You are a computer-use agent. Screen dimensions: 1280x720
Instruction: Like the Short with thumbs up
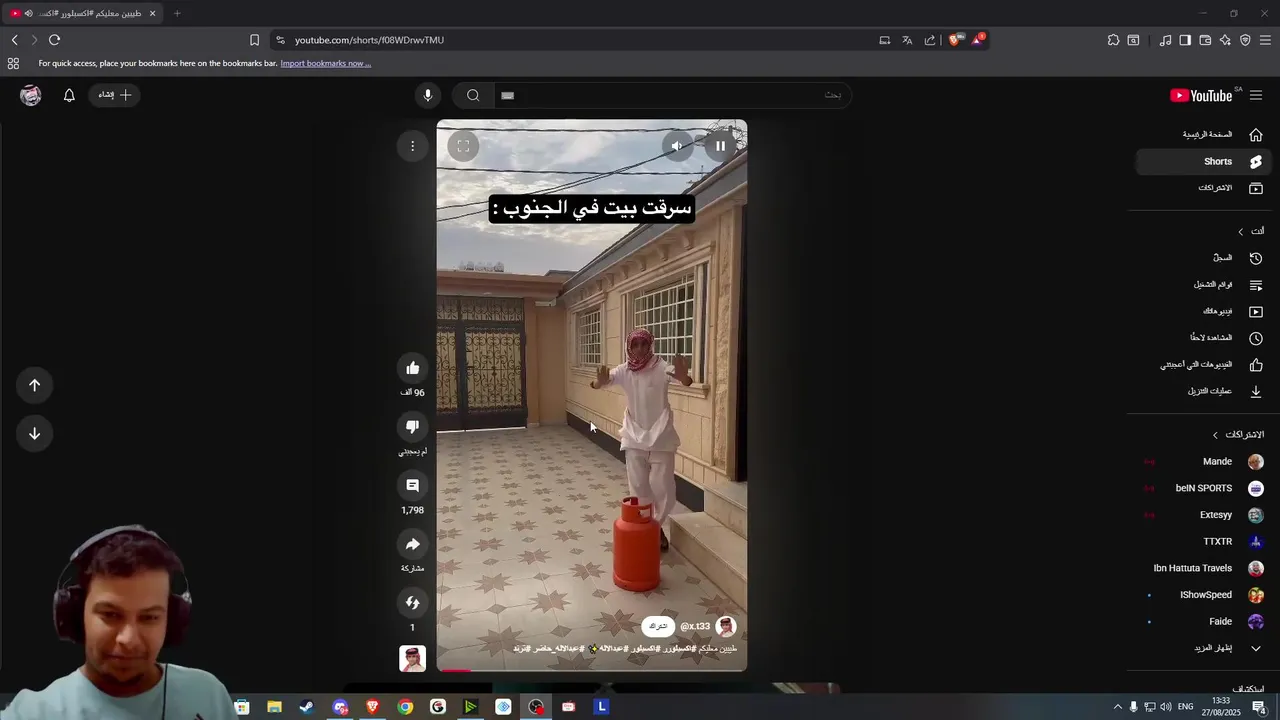(412, 368)
